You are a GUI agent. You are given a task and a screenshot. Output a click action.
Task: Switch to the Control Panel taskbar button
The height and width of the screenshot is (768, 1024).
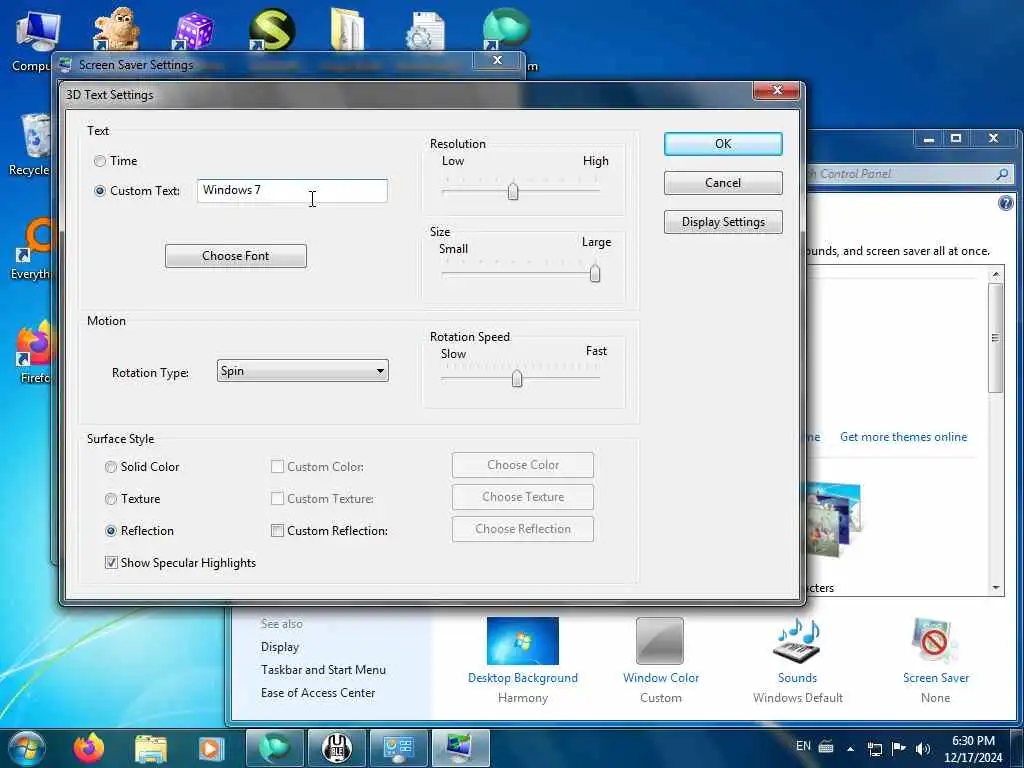pyautogui.click(x=398, y=748)
